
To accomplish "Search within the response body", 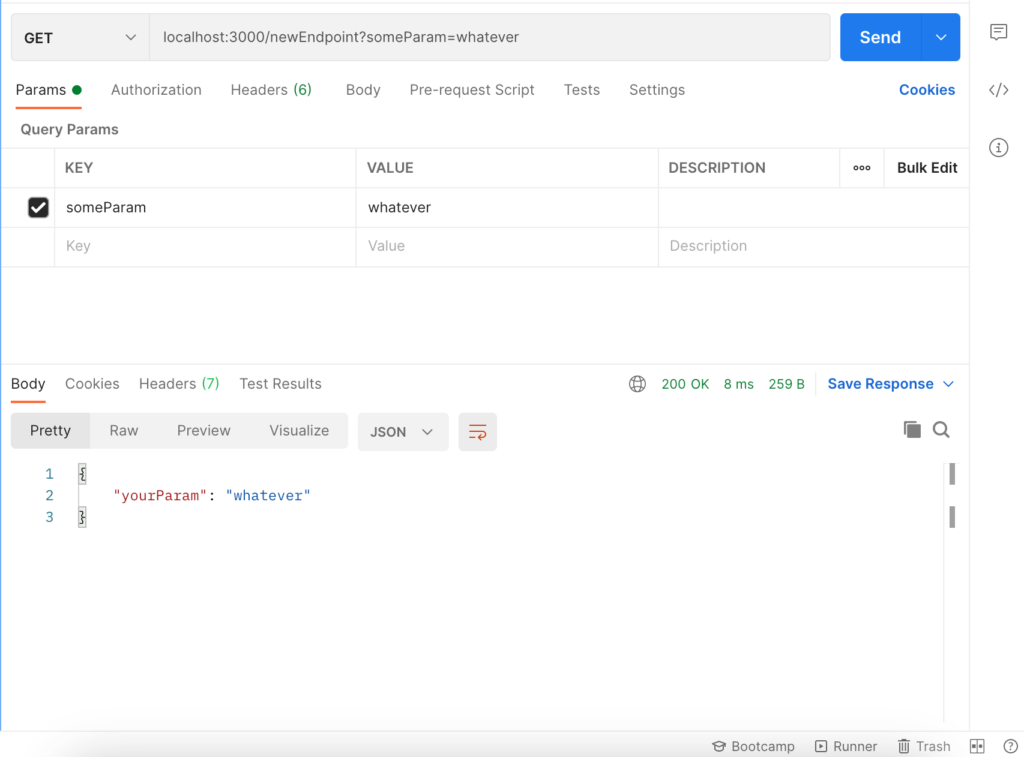I will (x=941, y=430).
